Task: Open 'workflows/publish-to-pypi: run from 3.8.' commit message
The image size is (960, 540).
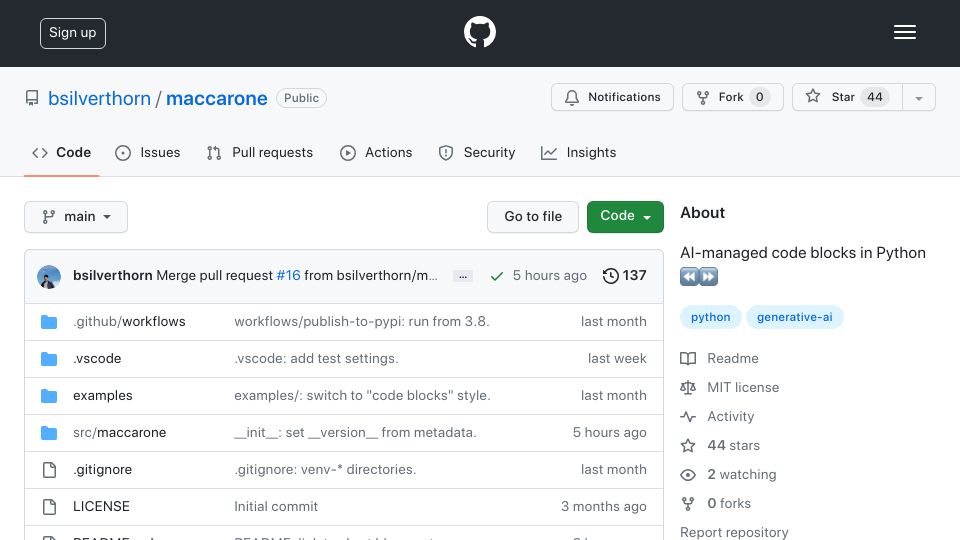Action: tap(362, 321)
